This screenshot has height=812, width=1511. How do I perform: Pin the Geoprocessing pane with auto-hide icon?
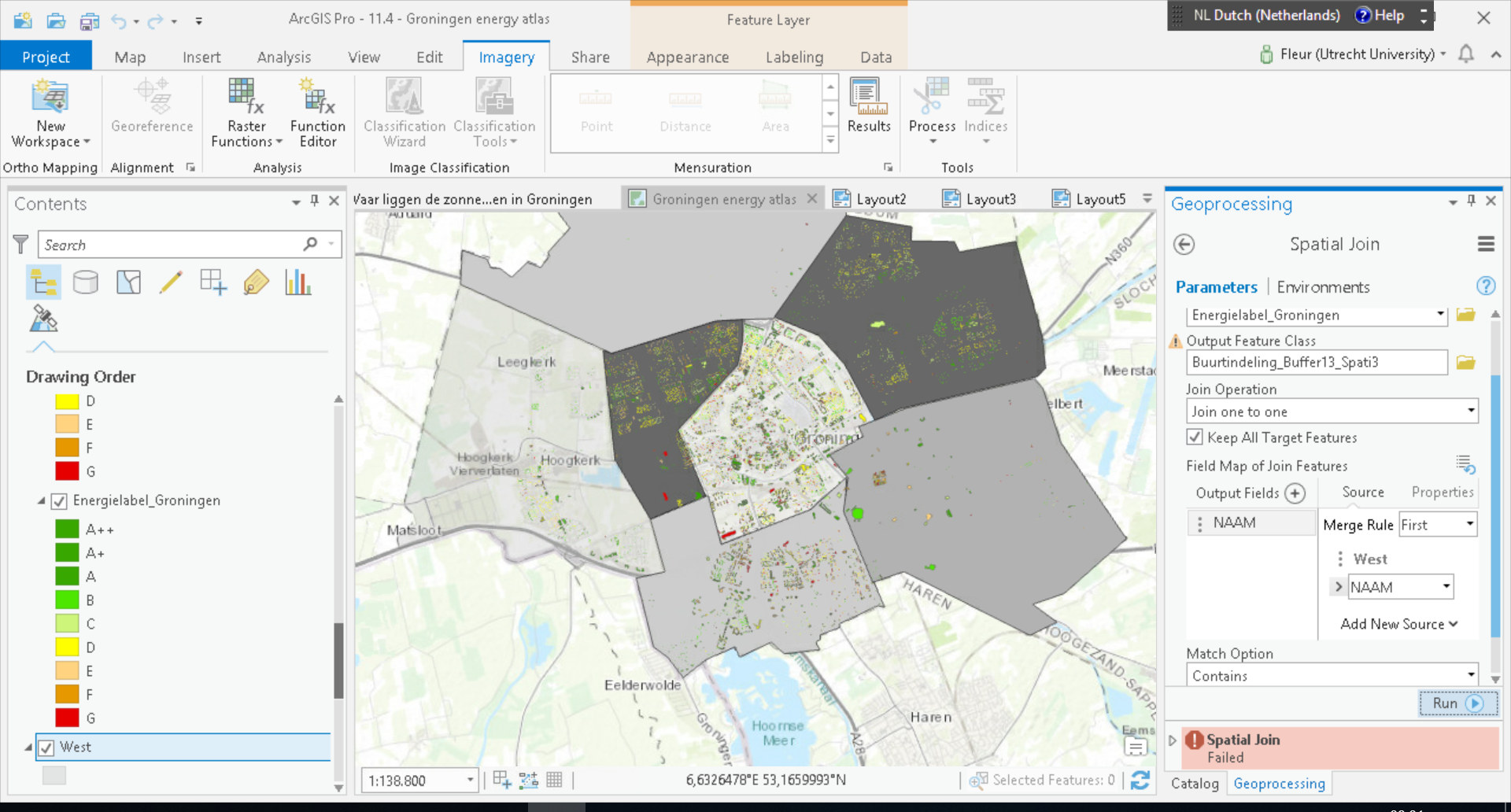coord(1471,201)
